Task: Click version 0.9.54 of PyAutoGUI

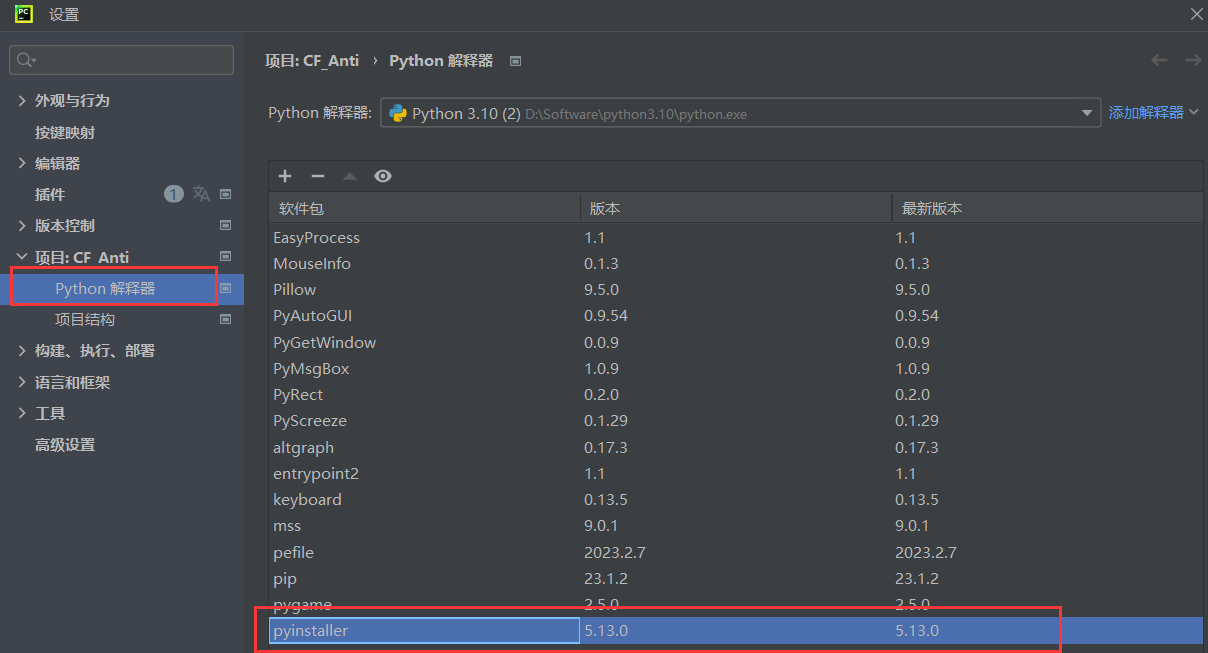Action: (606, 316)
